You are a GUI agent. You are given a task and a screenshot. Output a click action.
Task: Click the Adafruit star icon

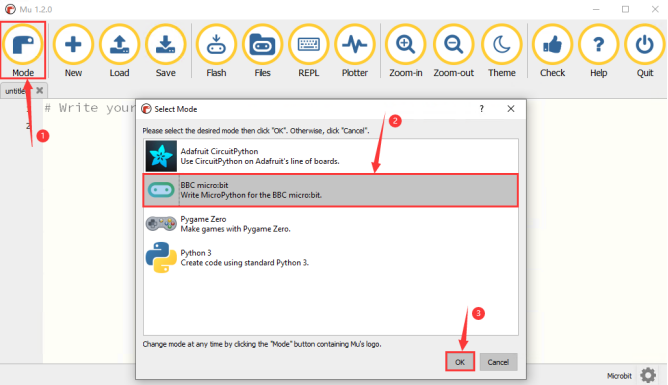(x=161, y=156)
